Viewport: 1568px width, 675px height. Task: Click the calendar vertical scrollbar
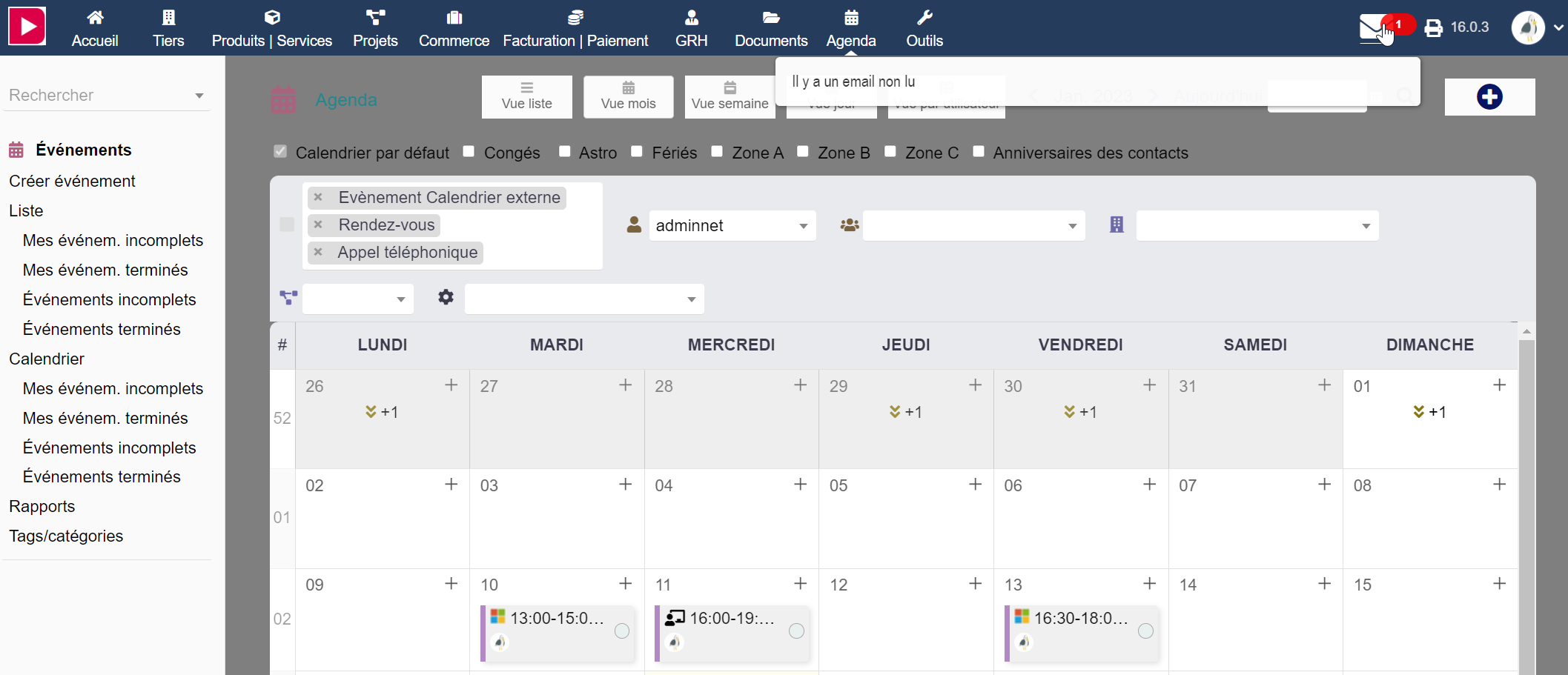coord(1526,504)
